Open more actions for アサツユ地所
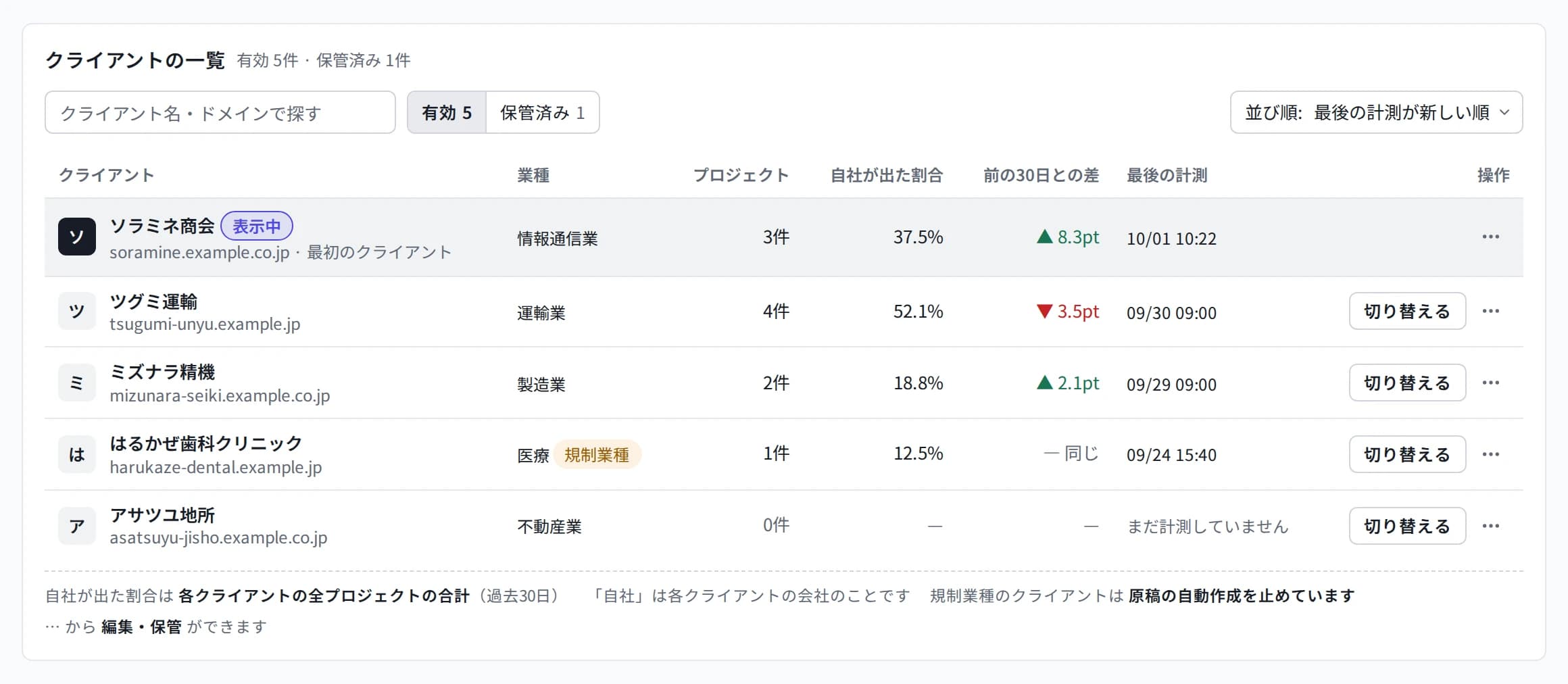 pos(1490,526)
